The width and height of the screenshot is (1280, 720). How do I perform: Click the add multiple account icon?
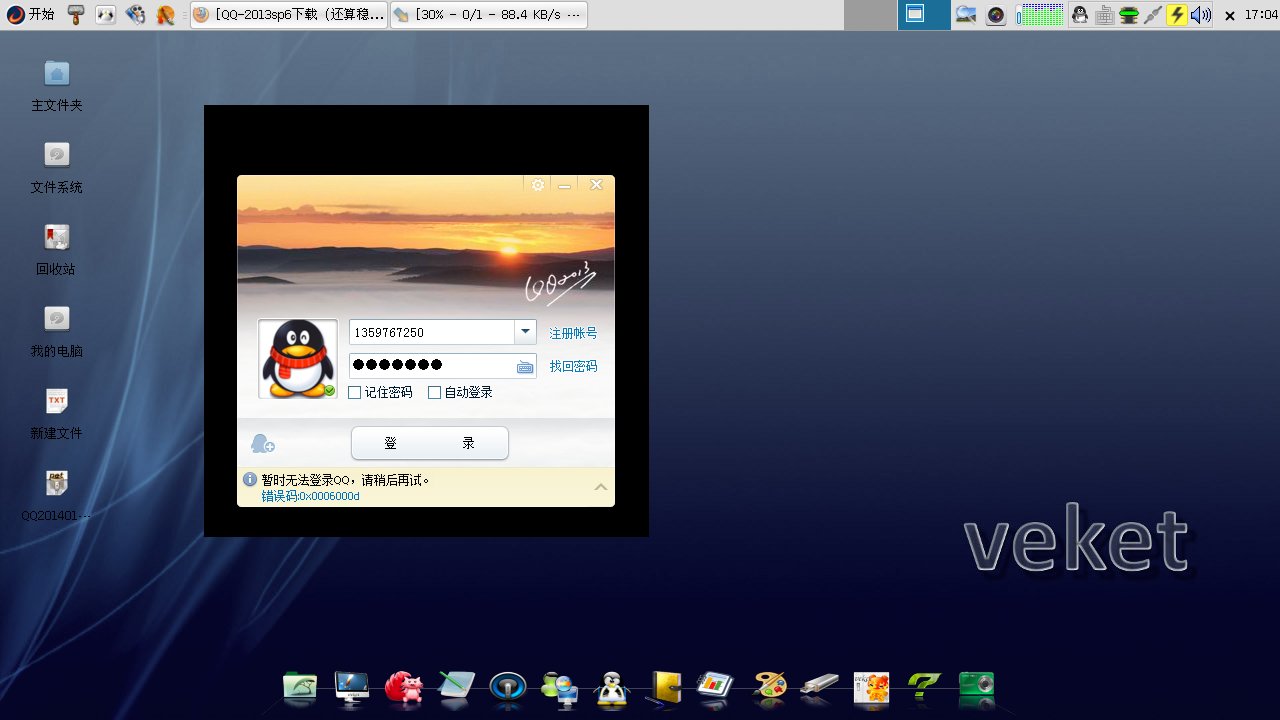tap(263, 444)
